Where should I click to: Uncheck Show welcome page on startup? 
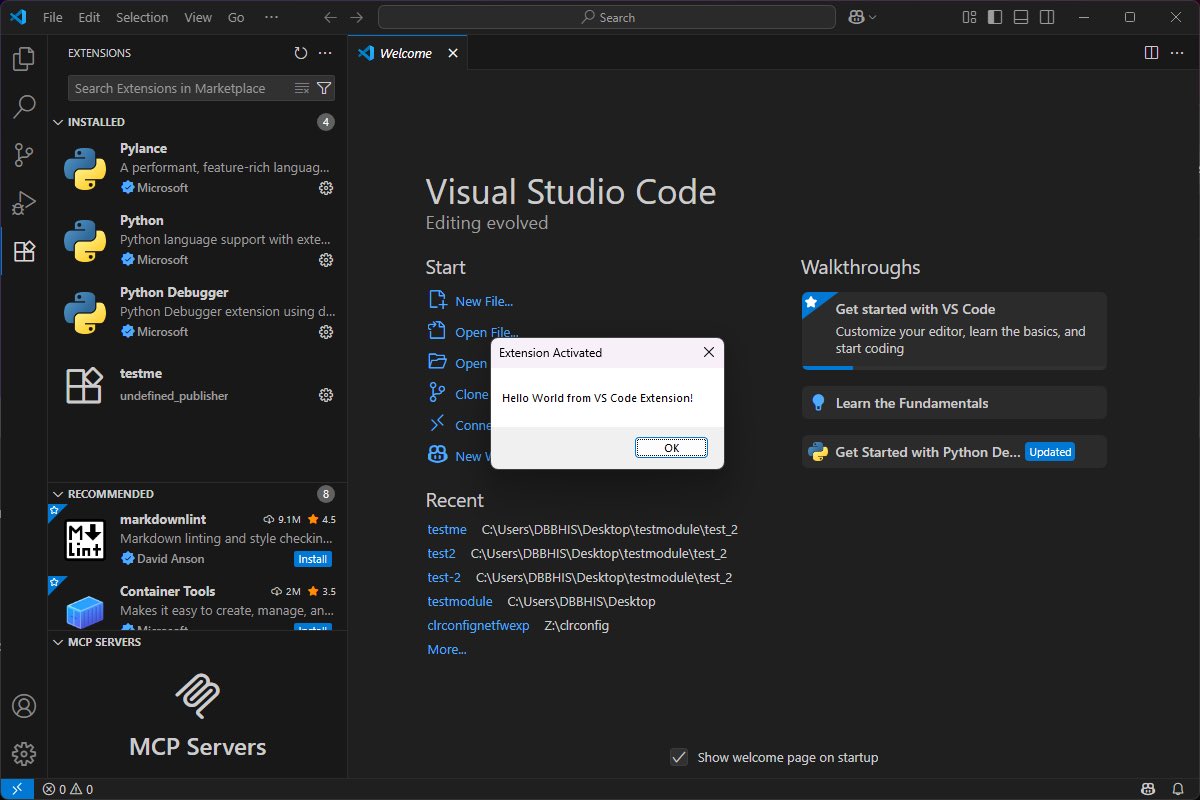[679, 757]
